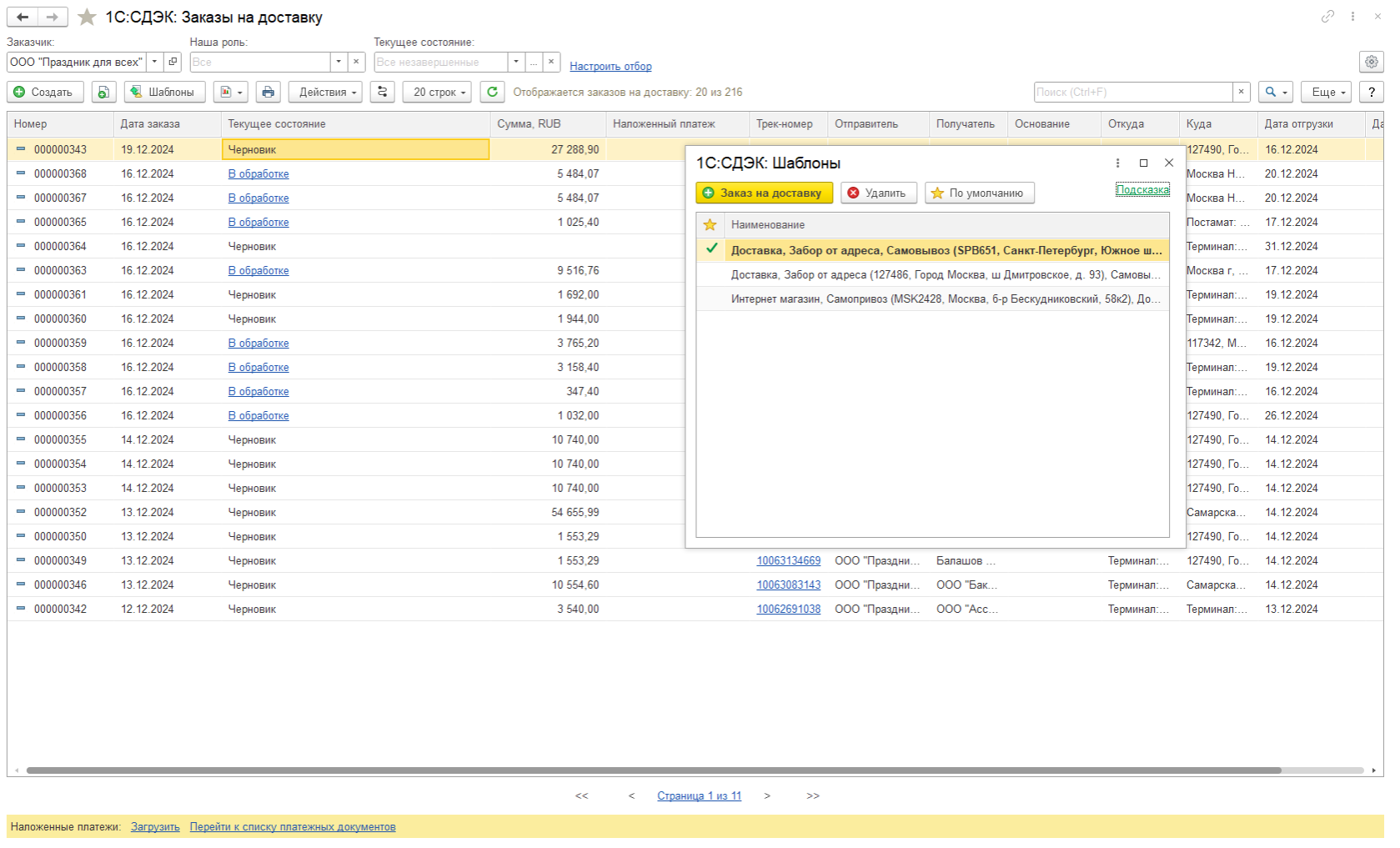
Task: Click the Загрузить link for cash-on-delivery payments
Action: [155, 827]
